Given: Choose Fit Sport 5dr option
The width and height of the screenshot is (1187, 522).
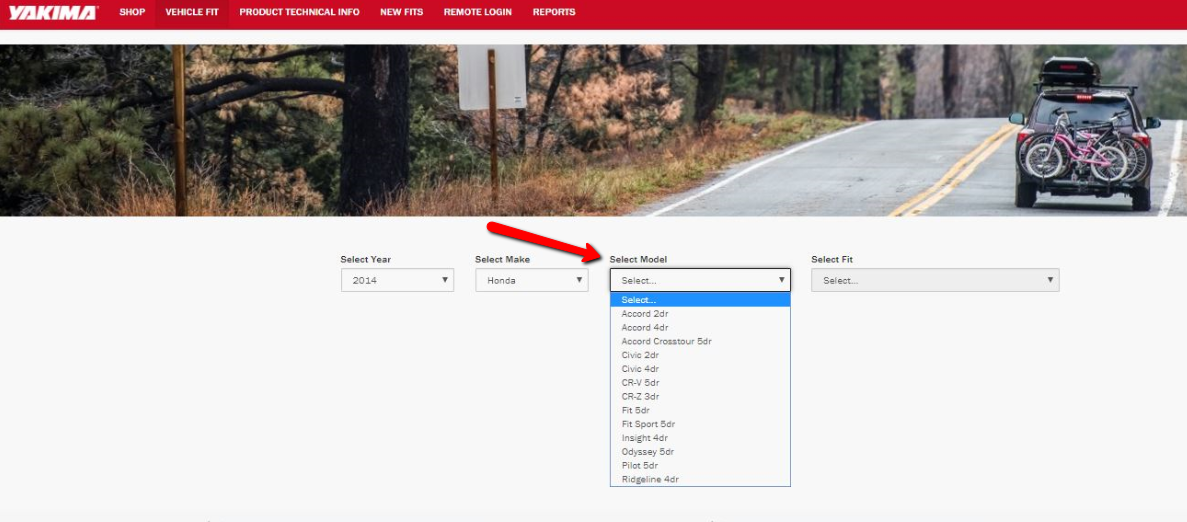Looking at the screenshot, I should tap(700, 424).
